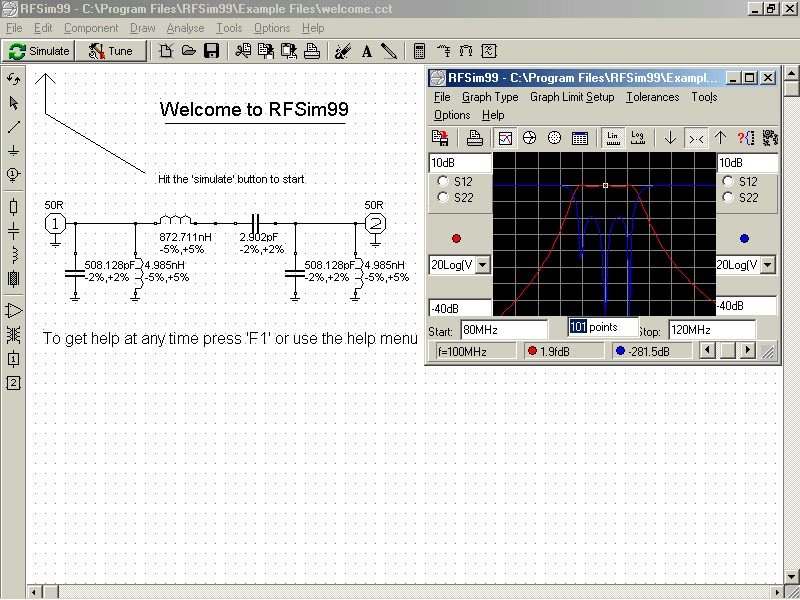Click the red trace color dot

456,238
